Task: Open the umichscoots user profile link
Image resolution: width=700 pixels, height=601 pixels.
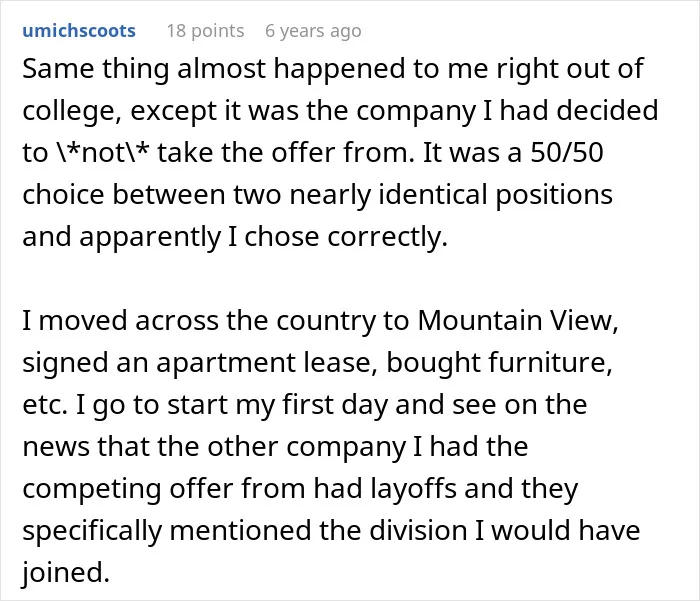Action: pyautogui.click(x=79, y=31)
